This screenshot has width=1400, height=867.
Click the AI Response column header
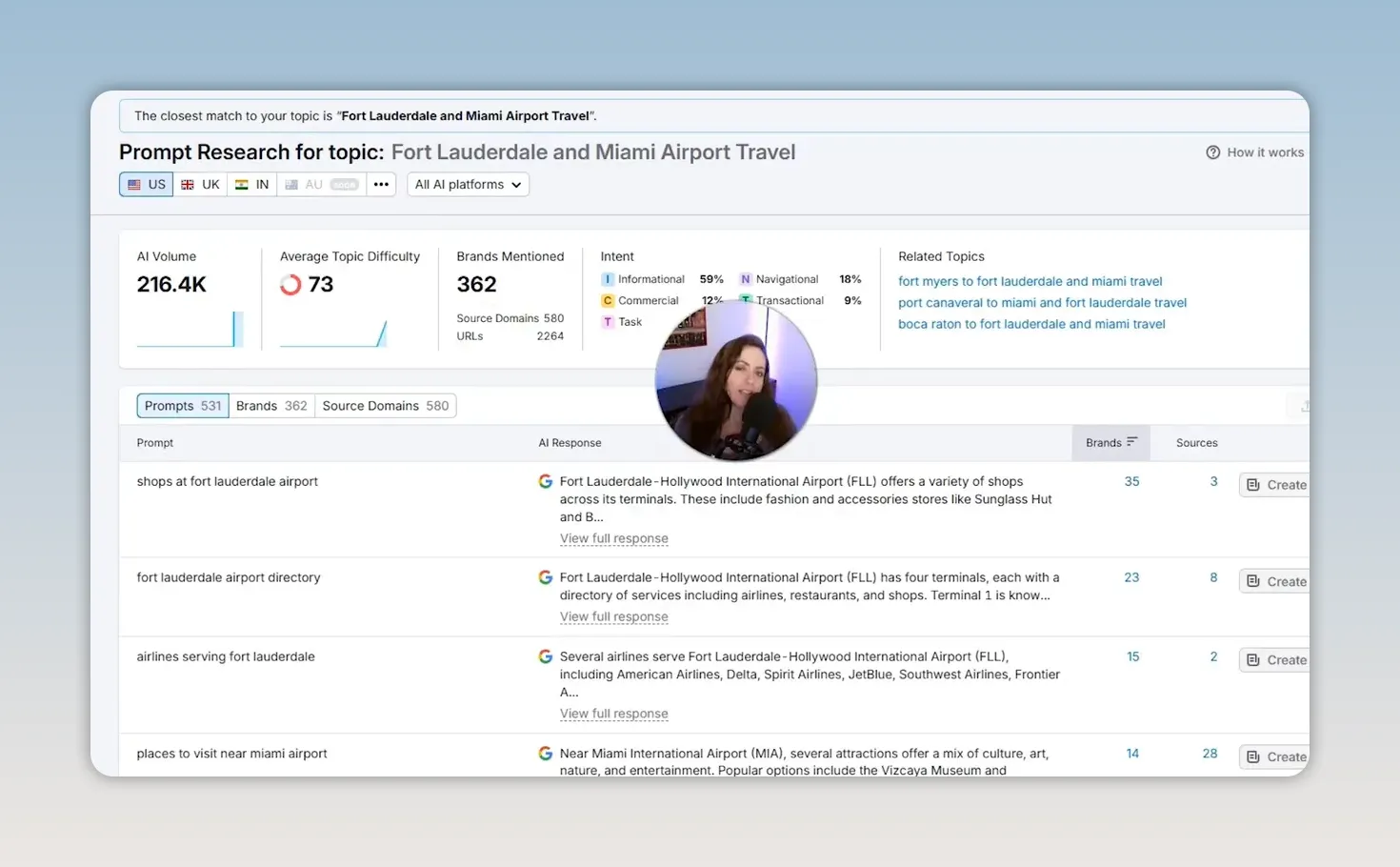pyautogui.click(x=570, y=443)
